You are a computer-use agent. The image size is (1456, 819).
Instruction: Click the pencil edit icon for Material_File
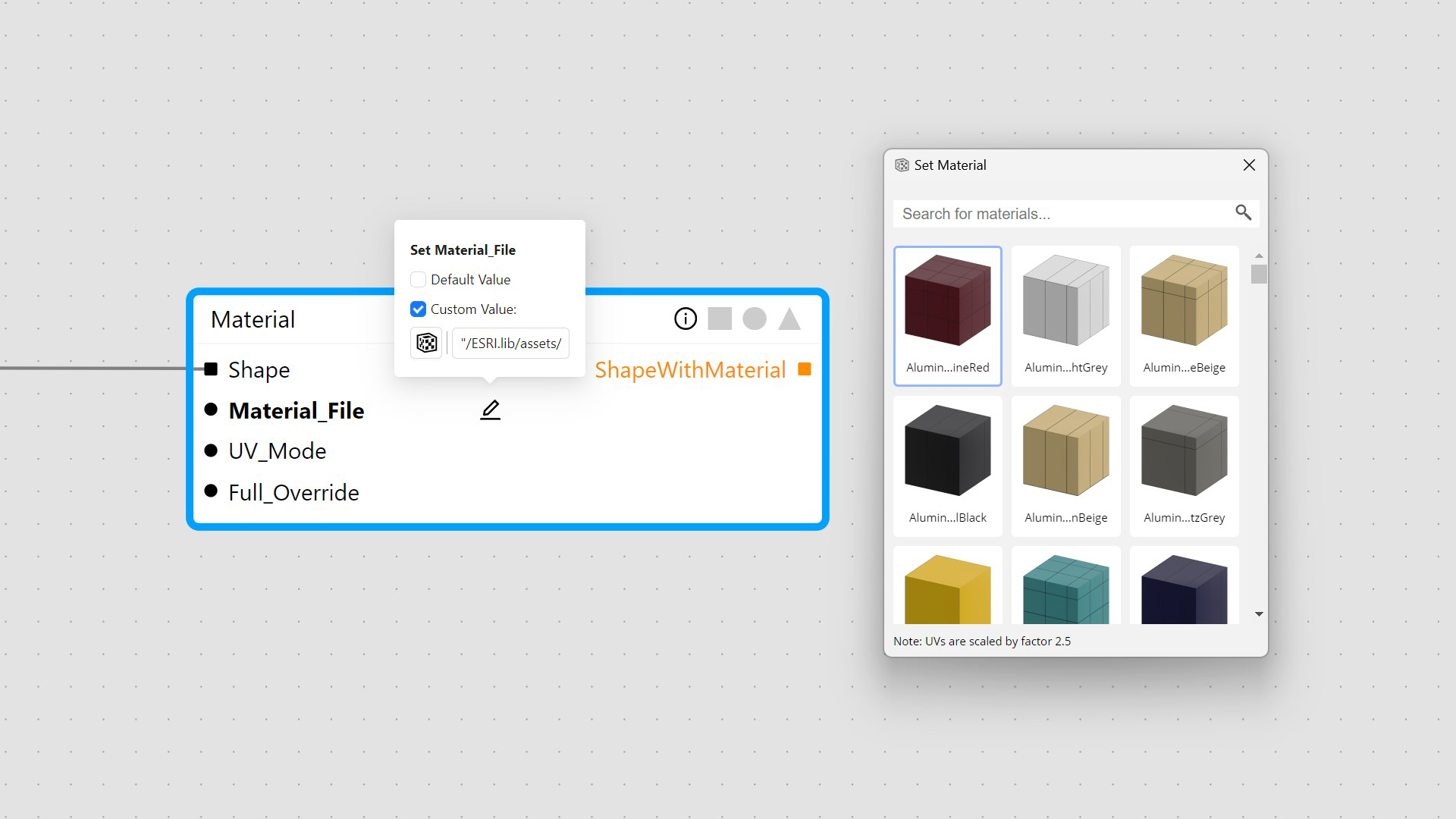pyautogui.click(x=490, y=409)
